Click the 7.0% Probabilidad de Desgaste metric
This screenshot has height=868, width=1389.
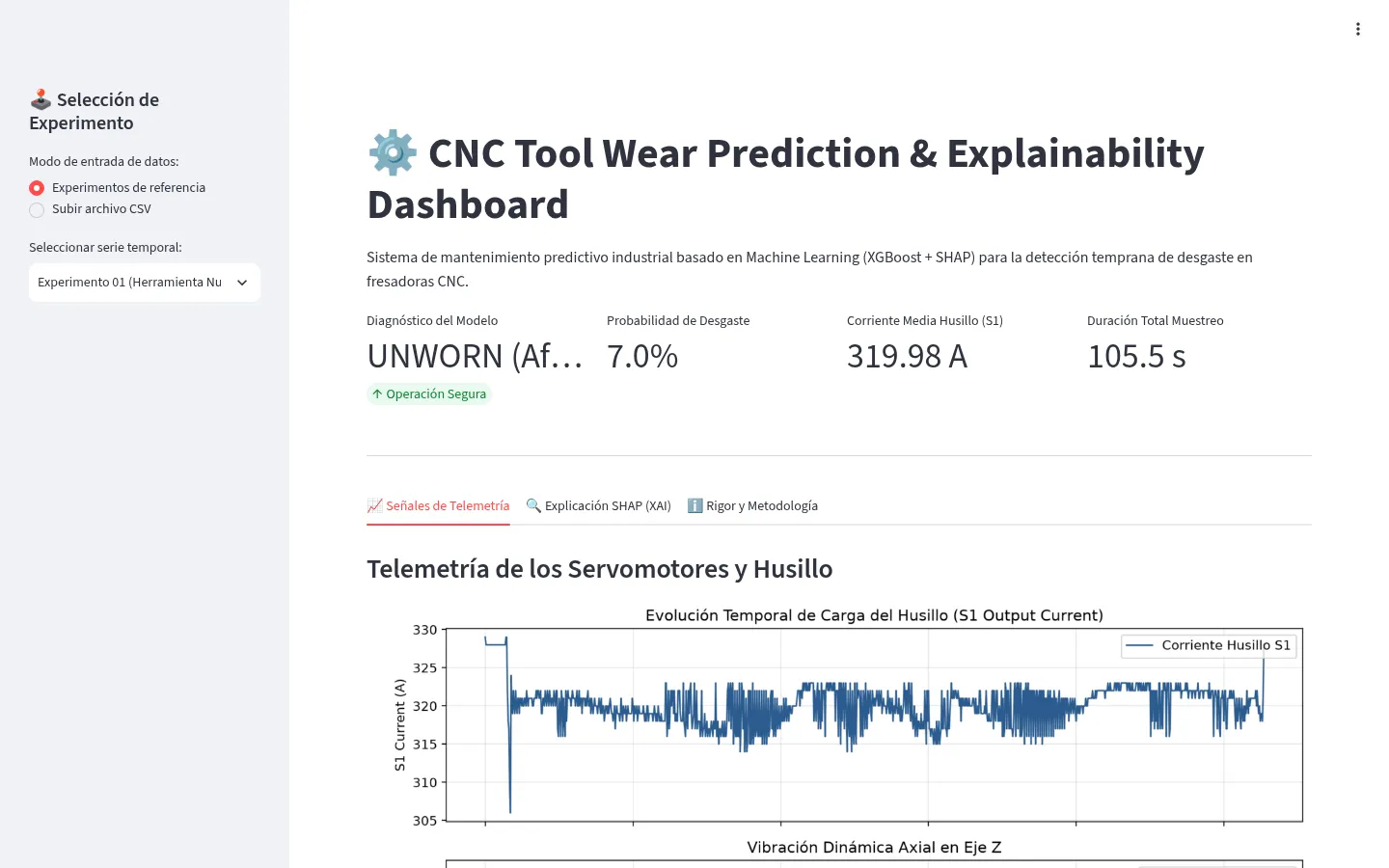pyautogui.click(x=642, y=356)
